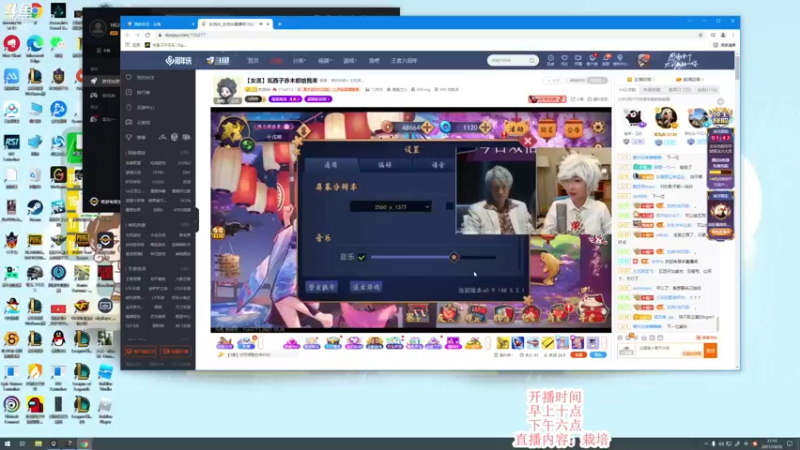Click the orange send button in chat

pos(710,351)
